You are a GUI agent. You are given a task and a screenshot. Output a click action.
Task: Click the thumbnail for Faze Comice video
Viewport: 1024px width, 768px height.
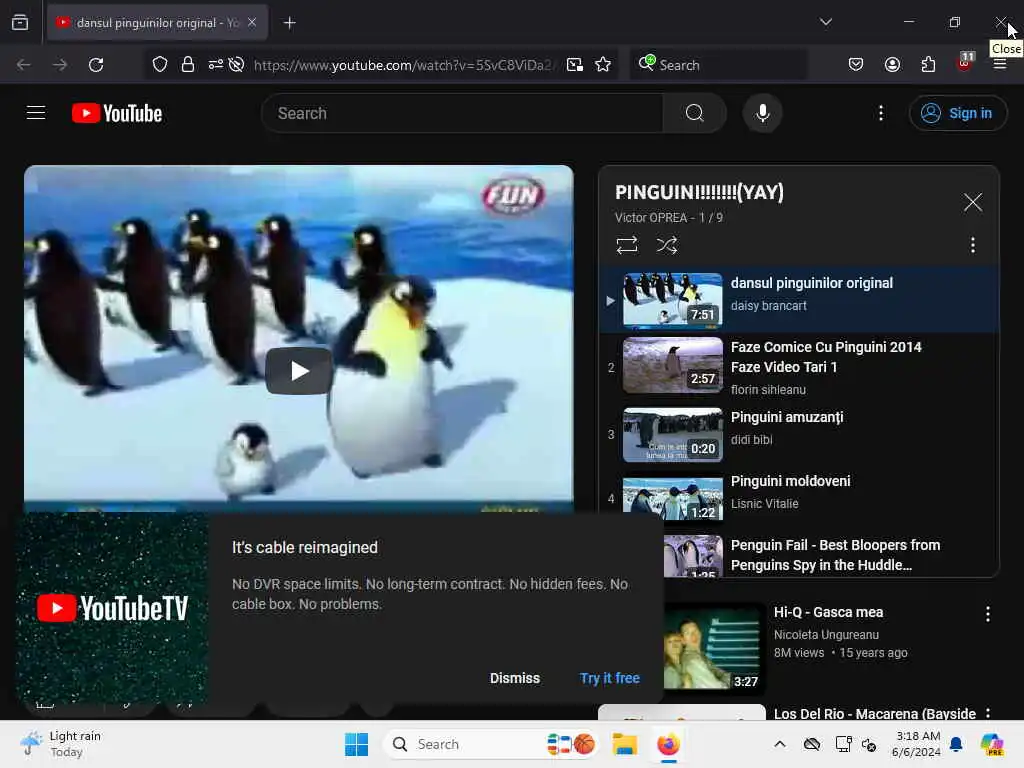click(x=673, y=365)
